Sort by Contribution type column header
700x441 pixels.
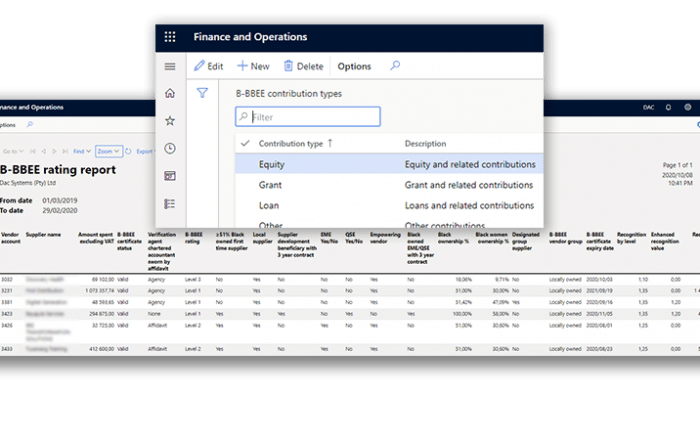pyautogui.click(x=295, y=144)
